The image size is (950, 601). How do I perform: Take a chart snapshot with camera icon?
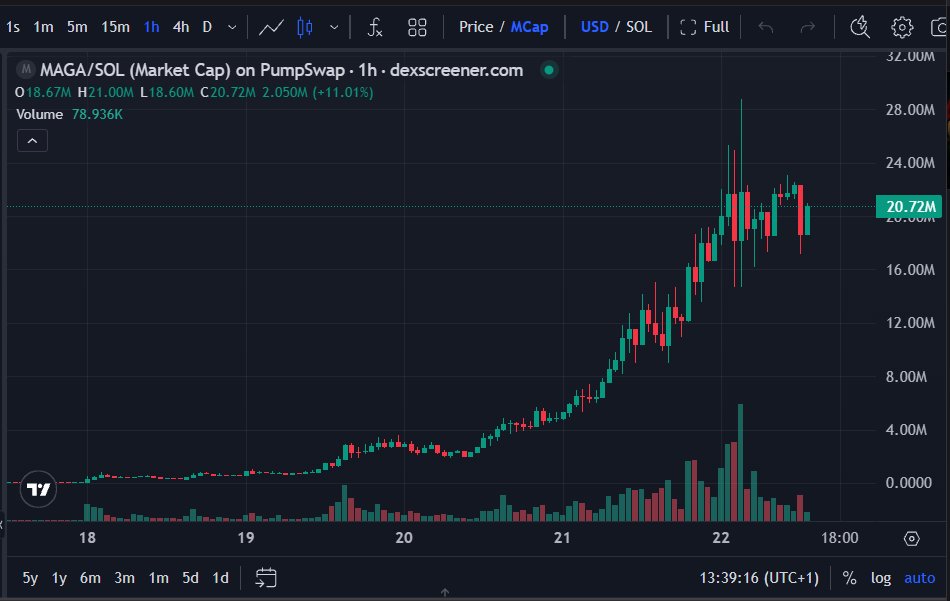coord(940,27)
